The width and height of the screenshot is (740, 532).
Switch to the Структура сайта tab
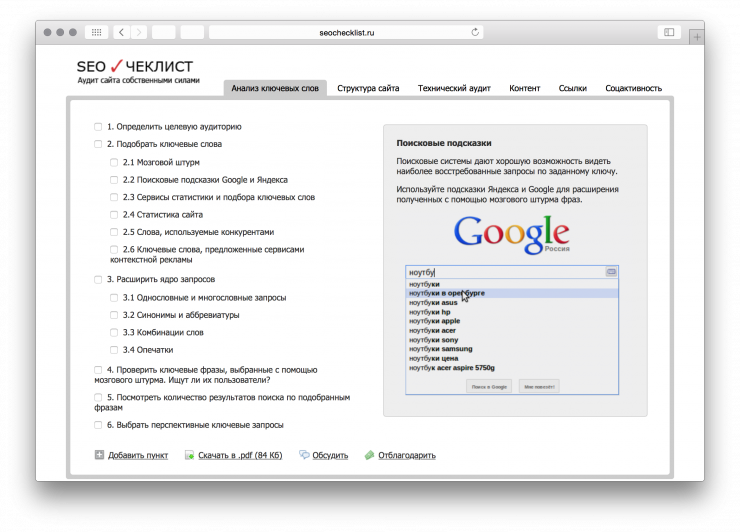coord(368,88)
